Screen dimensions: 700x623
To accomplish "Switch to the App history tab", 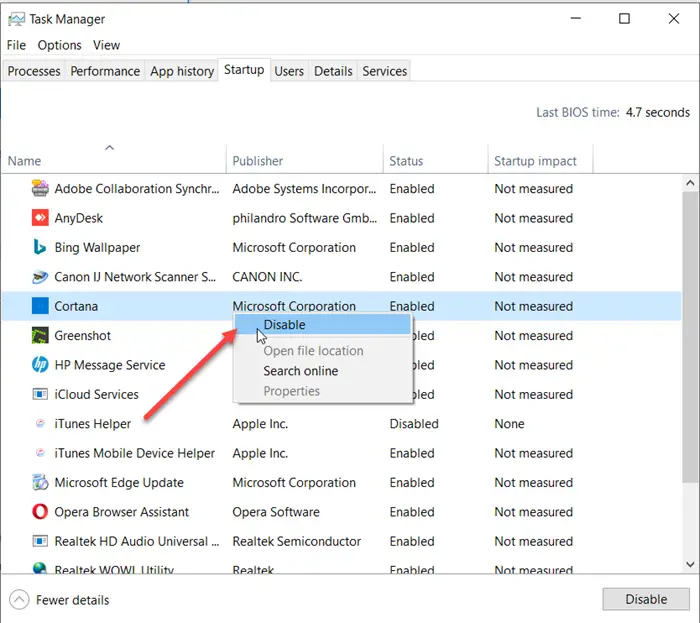I will tap(182, 71).
